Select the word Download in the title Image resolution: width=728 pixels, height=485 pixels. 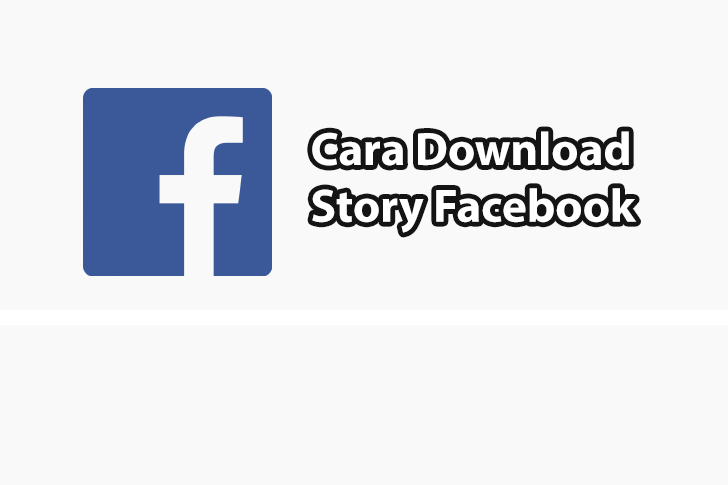(524, 149)
